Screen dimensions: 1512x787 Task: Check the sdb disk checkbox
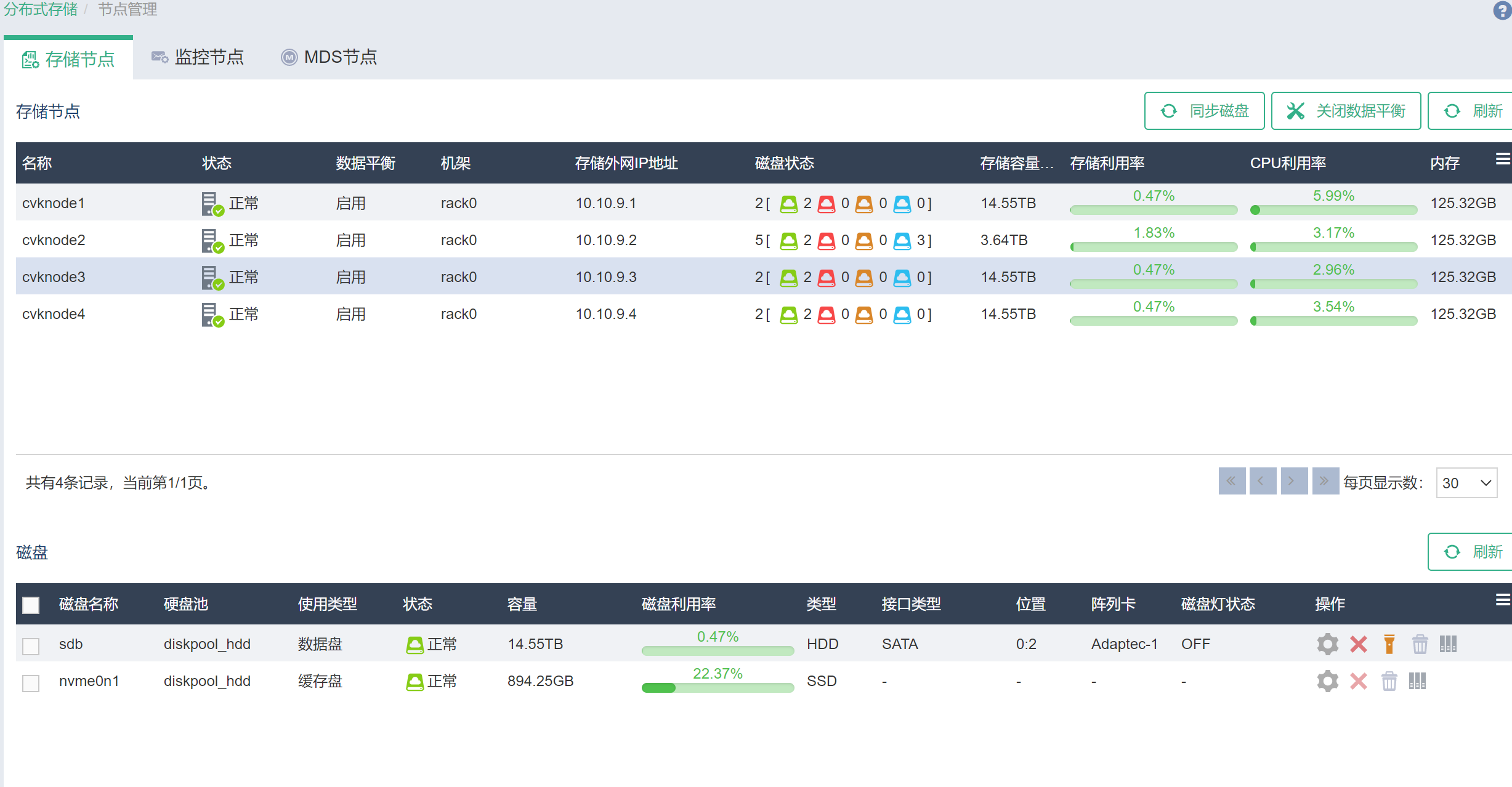[x=31, y=645]
